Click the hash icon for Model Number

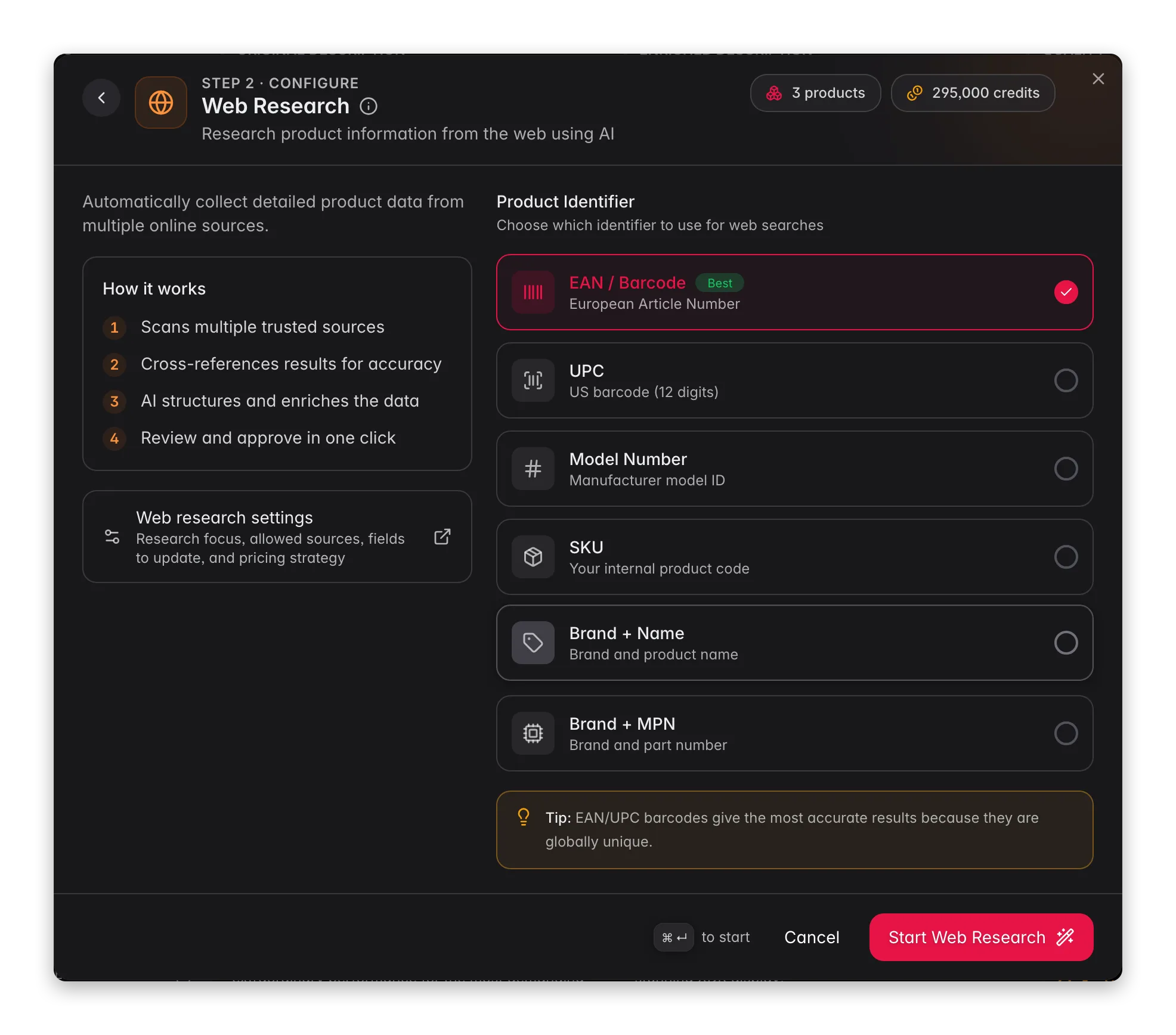(533, 469)
